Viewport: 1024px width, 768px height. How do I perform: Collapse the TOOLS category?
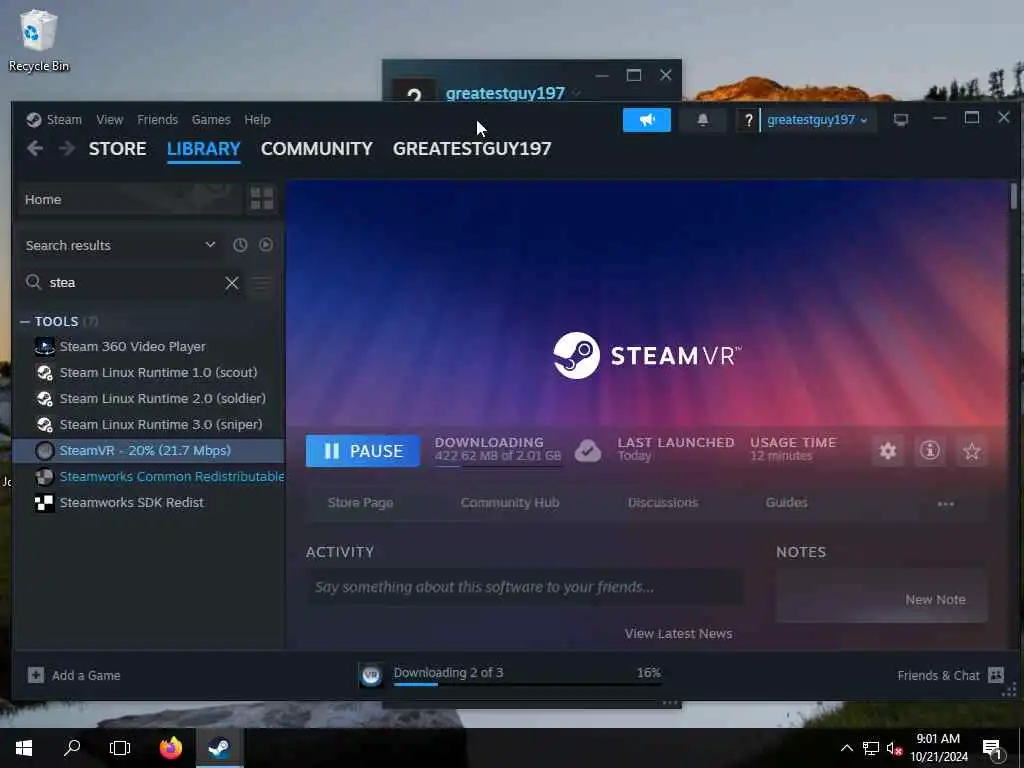coord(25,321)
